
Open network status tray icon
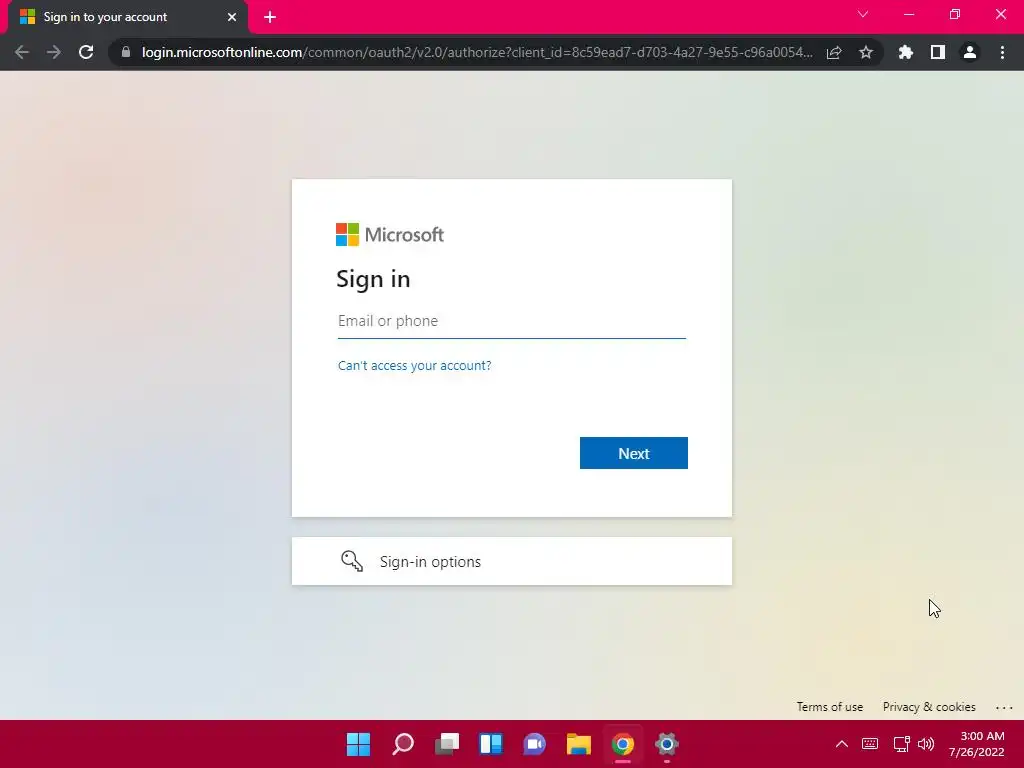901,744
